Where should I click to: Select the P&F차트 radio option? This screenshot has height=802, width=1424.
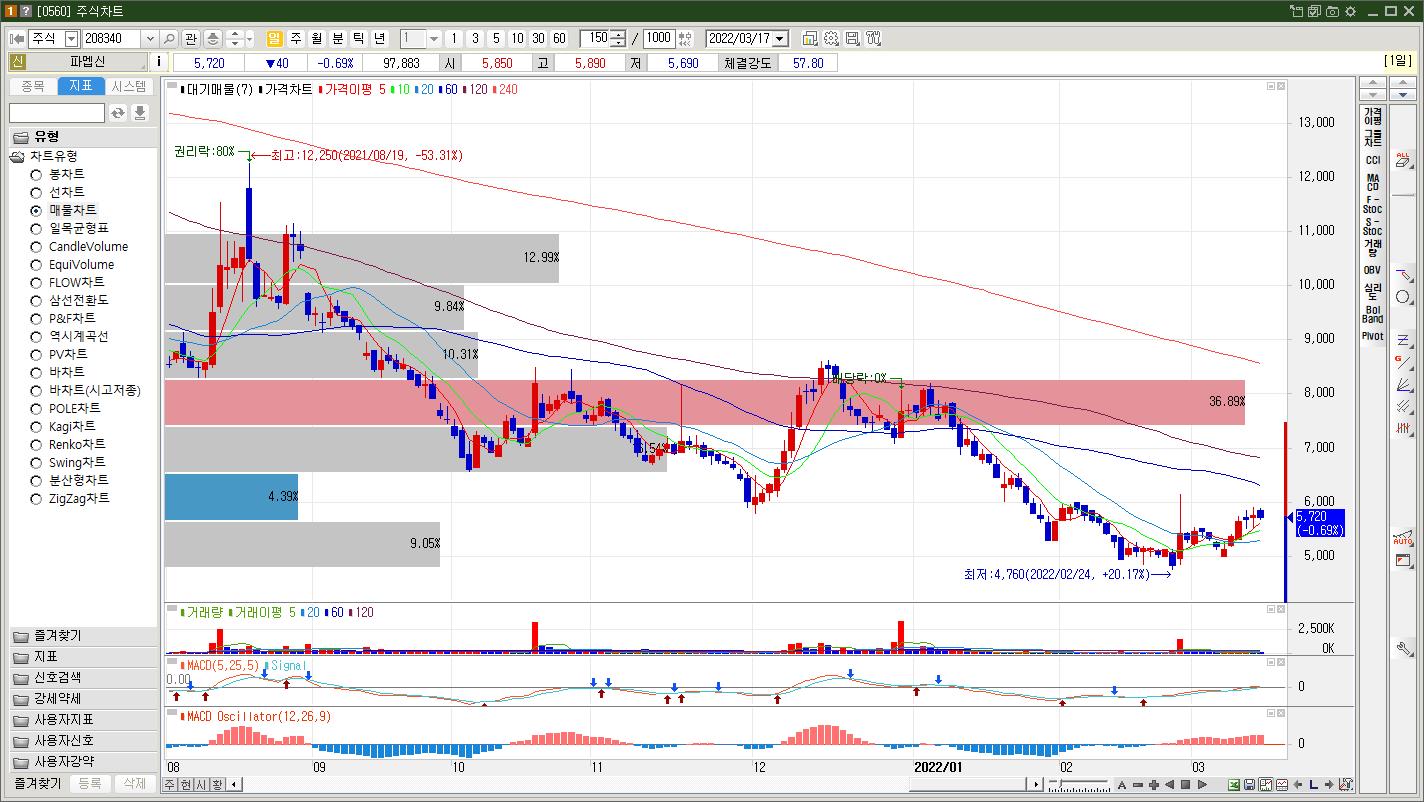click(x=36, y=318)
